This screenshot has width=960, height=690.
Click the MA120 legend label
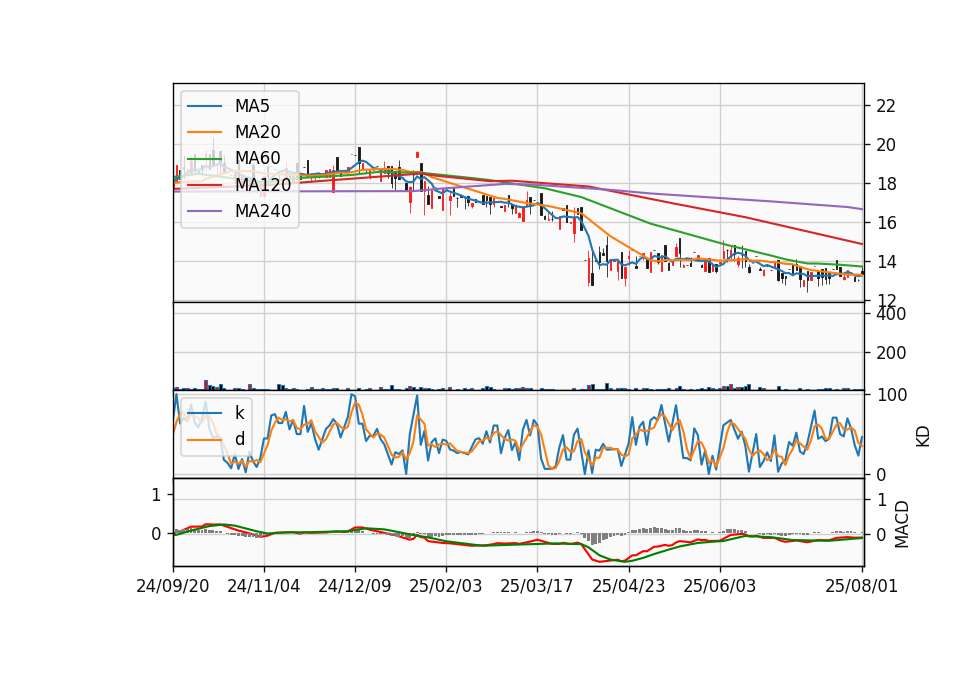point(263,184)
